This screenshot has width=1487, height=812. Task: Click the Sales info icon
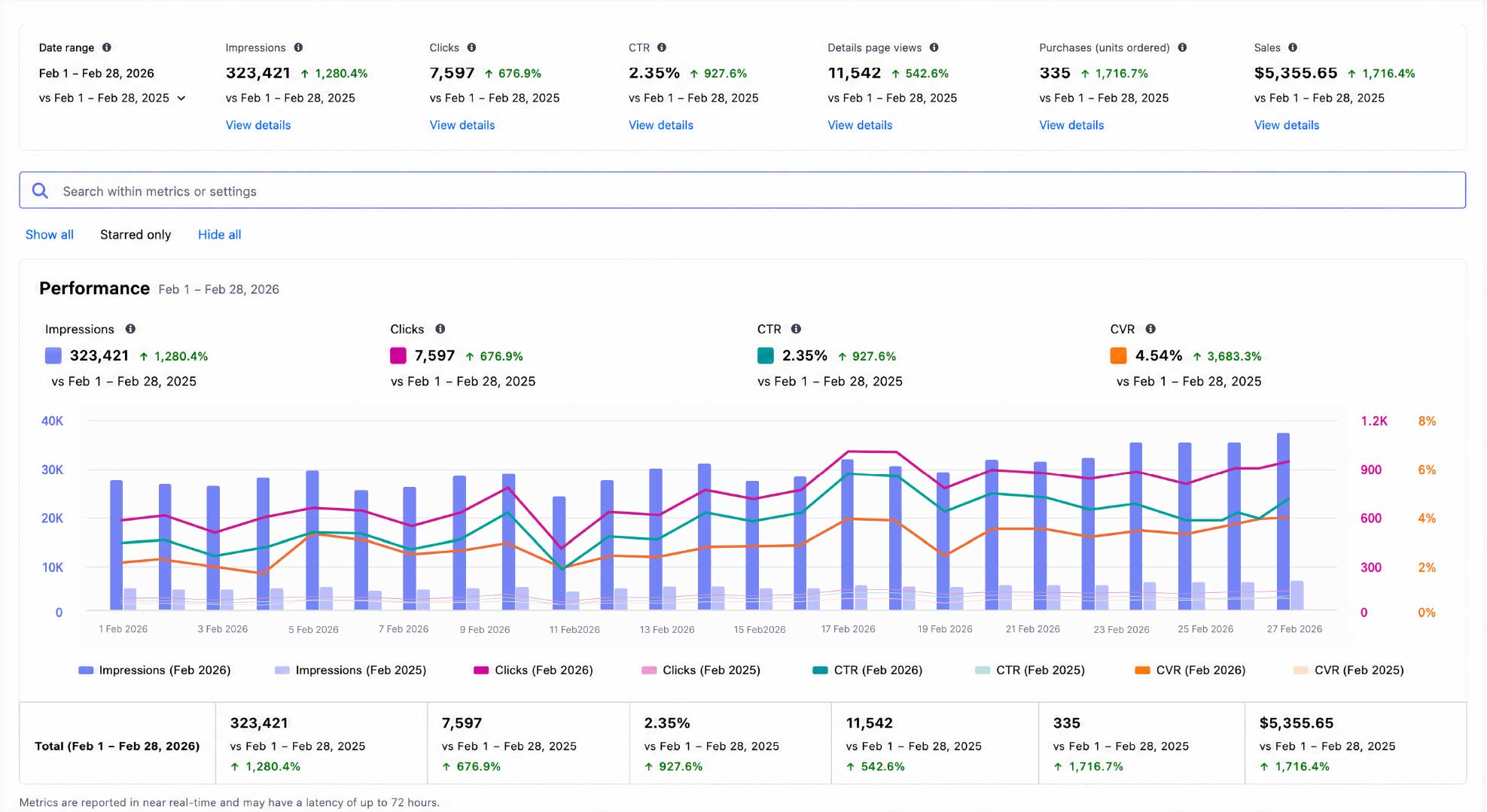[1293, 47]
